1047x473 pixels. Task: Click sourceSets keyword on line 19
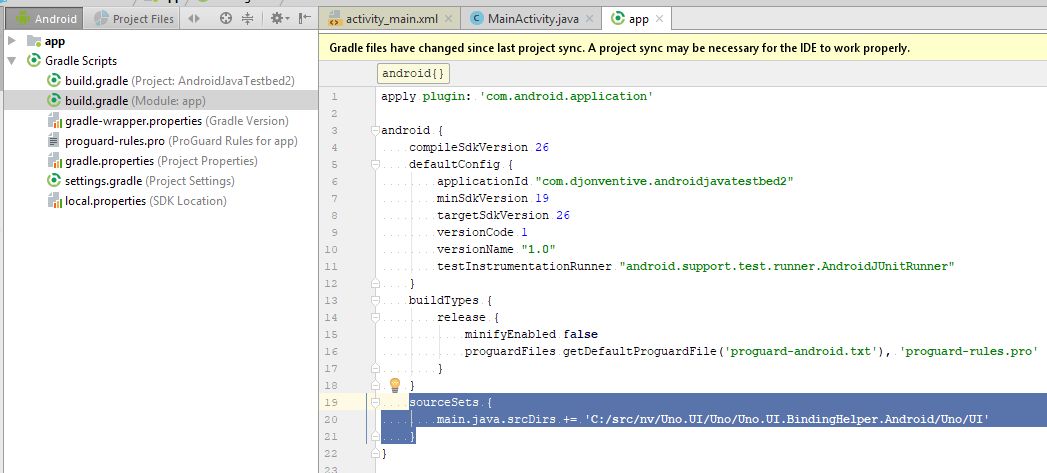coord(443,403)
